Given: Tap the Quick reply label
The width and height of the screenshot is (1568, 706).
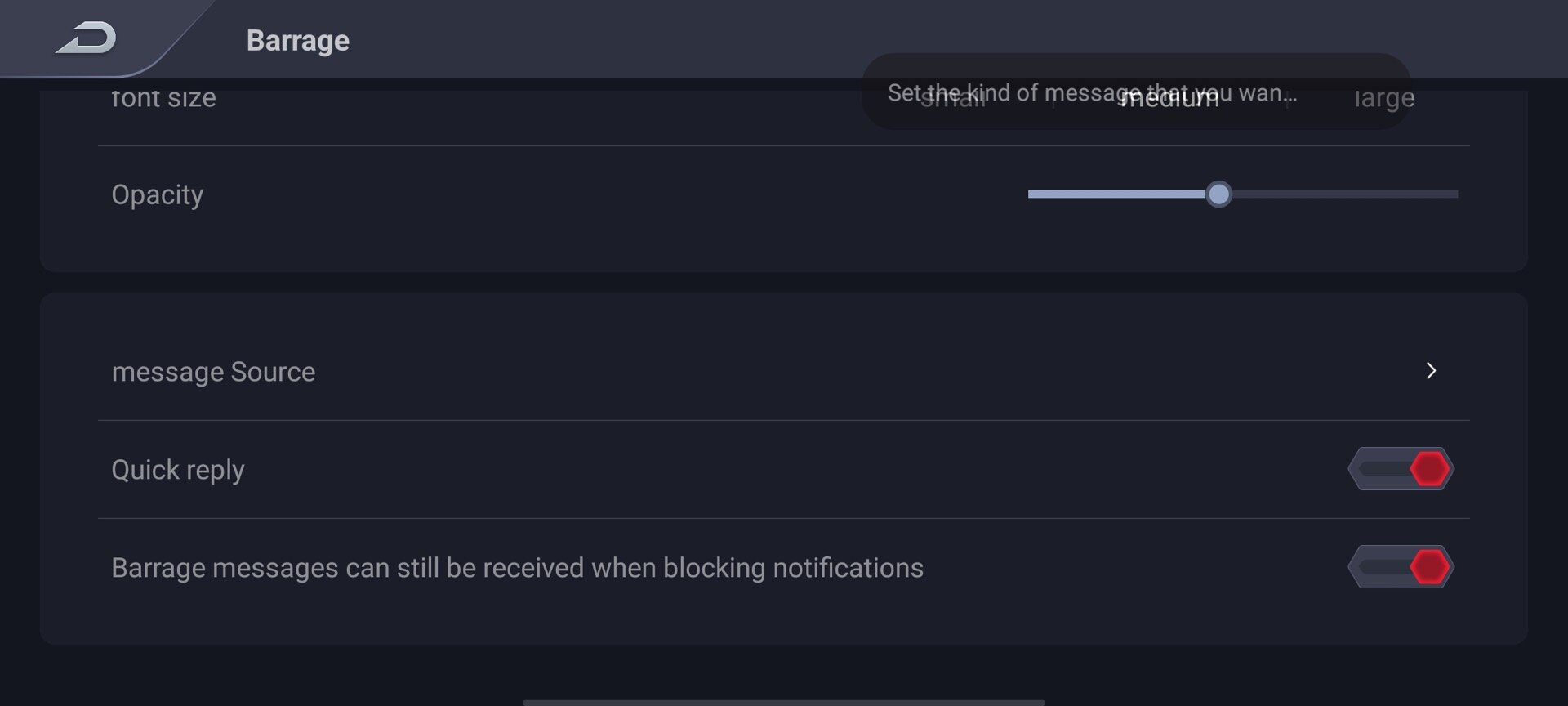Looking at the screenshot, I should (x=178, y=470).
